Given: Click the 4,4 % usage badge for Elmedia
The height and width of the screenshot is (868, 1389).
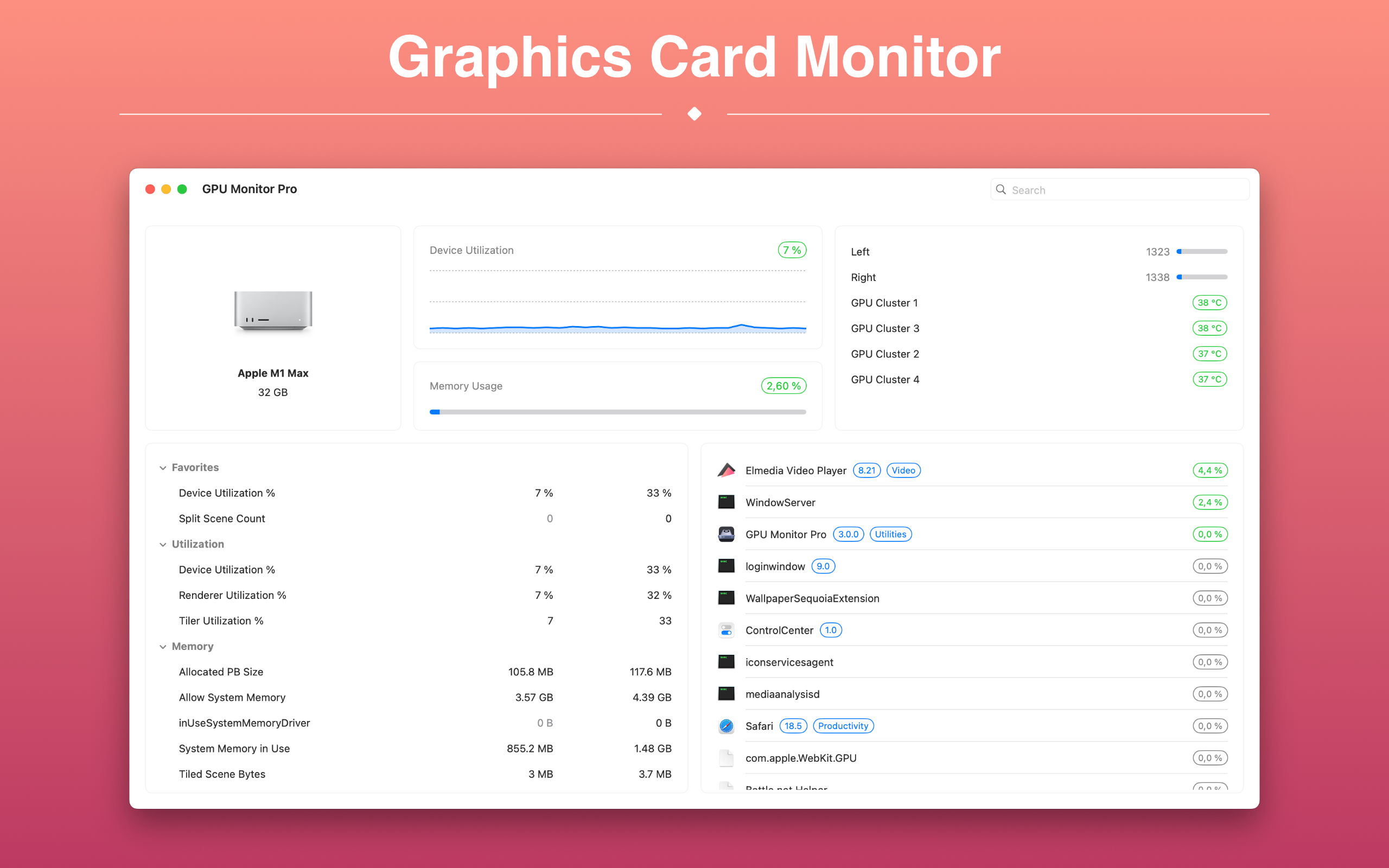Looking at the screenshot, I should pos(1210,470).
